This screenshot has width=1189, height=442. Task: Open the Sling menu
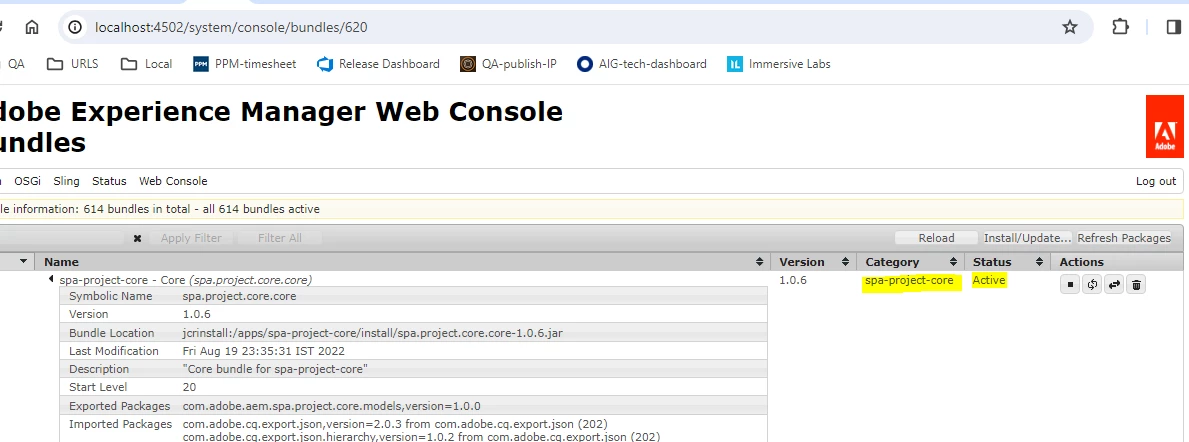pos(67,181)
